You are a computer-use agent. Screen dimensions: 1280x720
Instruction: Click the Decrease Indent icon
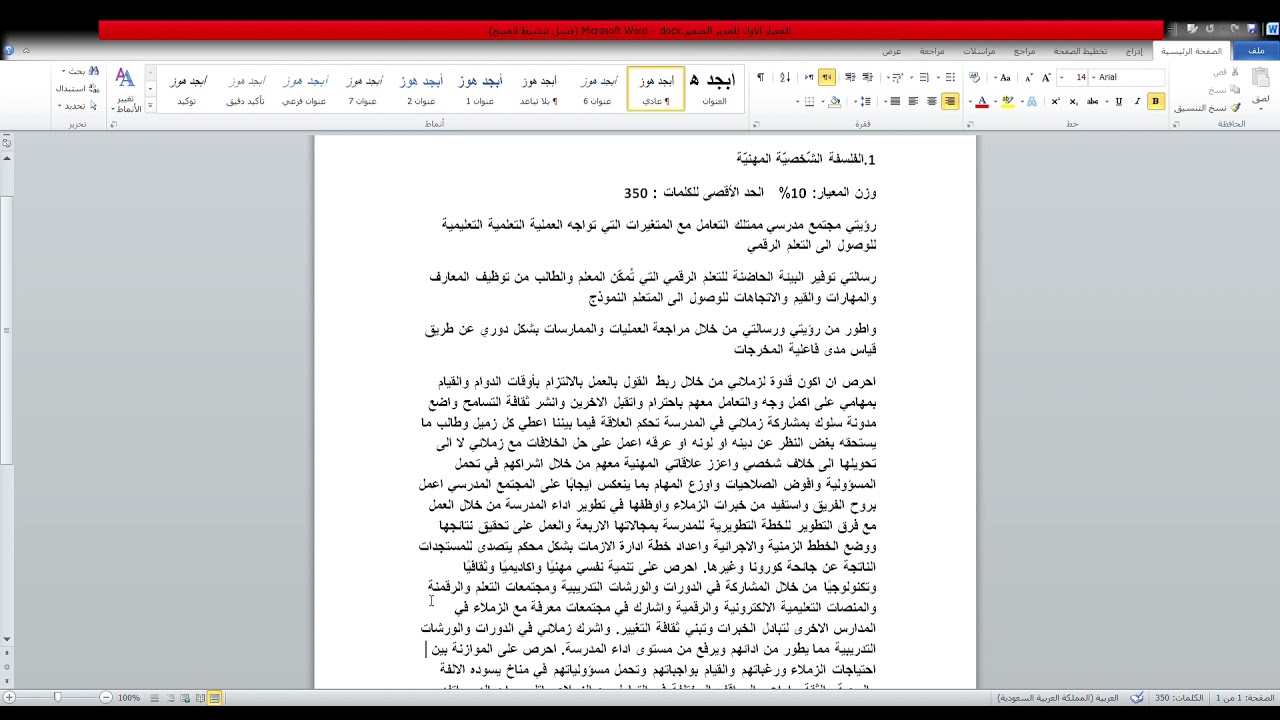(868, 77)
